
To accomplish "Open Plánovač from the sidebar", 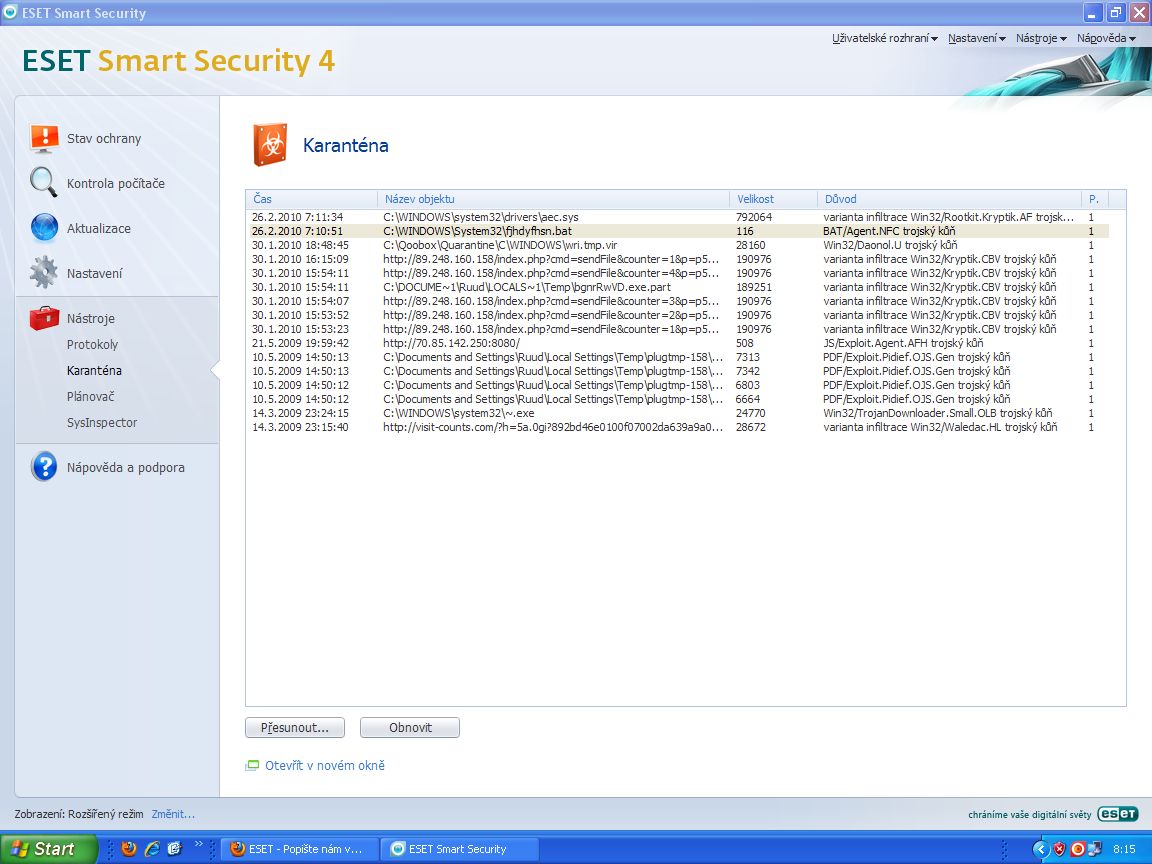I will click(x=88, y=397).
